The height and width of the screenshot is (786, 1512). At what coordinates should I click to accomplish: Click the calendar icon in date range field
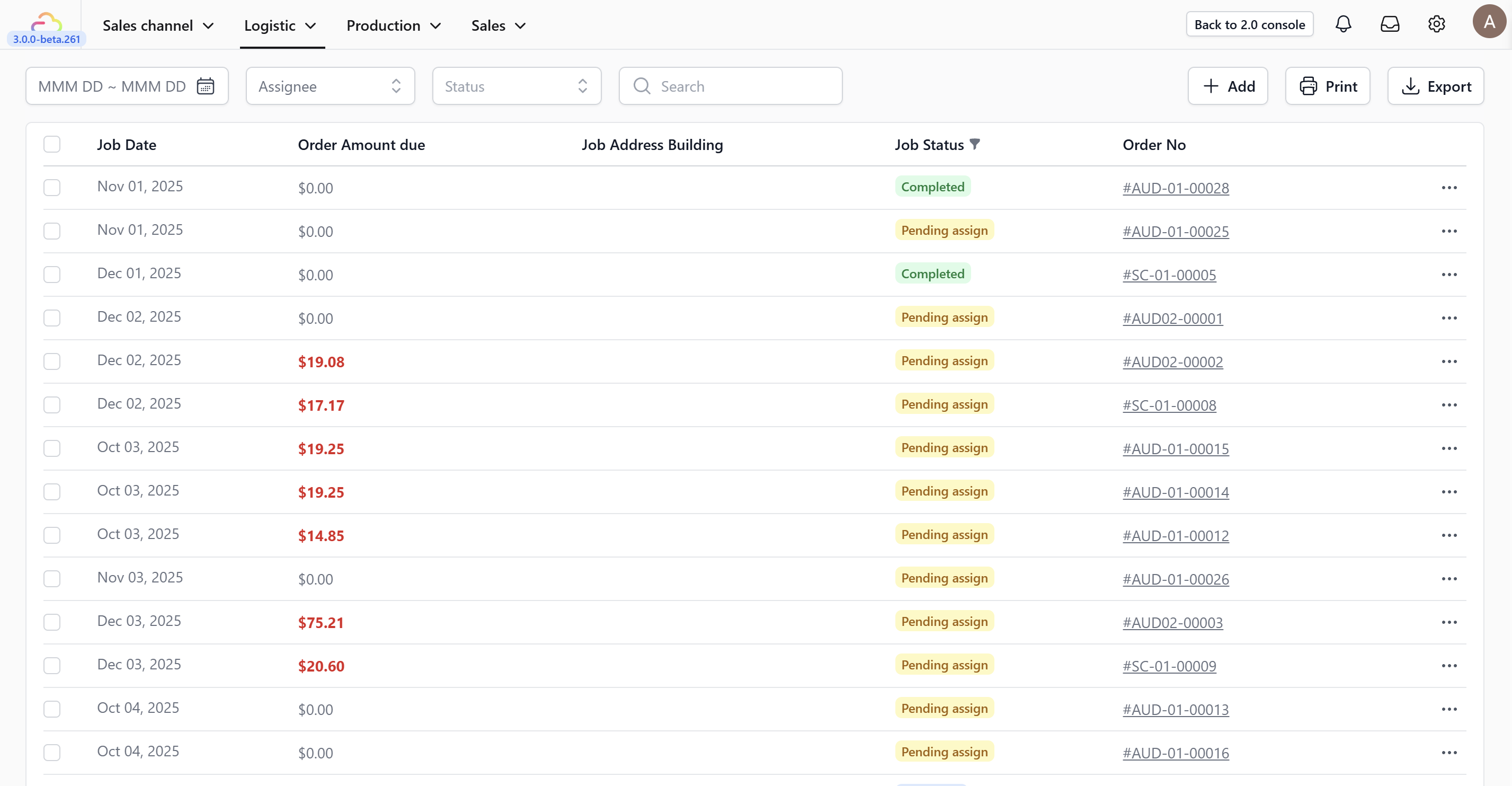point(206,86)
